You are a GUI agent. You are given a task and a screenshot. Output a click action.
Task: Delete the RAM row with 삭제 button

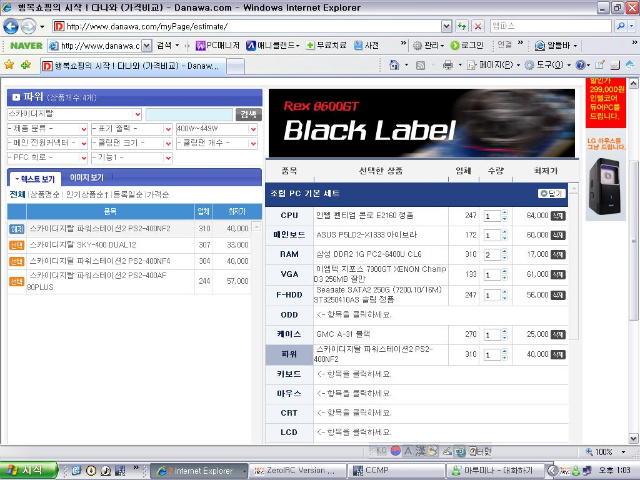(558, 255)
